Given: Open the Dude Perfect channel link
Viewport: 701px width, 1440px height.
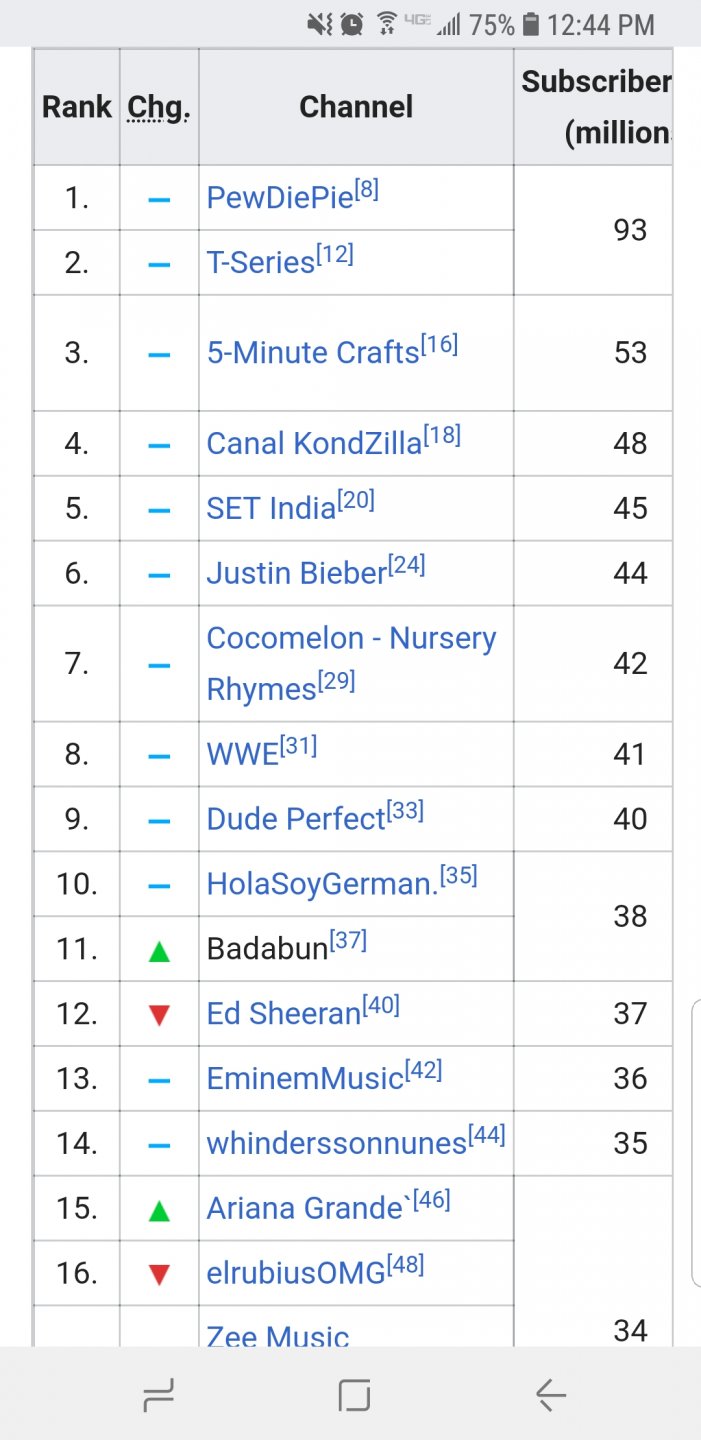Looking at the screenshot, I should pos(295,819).
